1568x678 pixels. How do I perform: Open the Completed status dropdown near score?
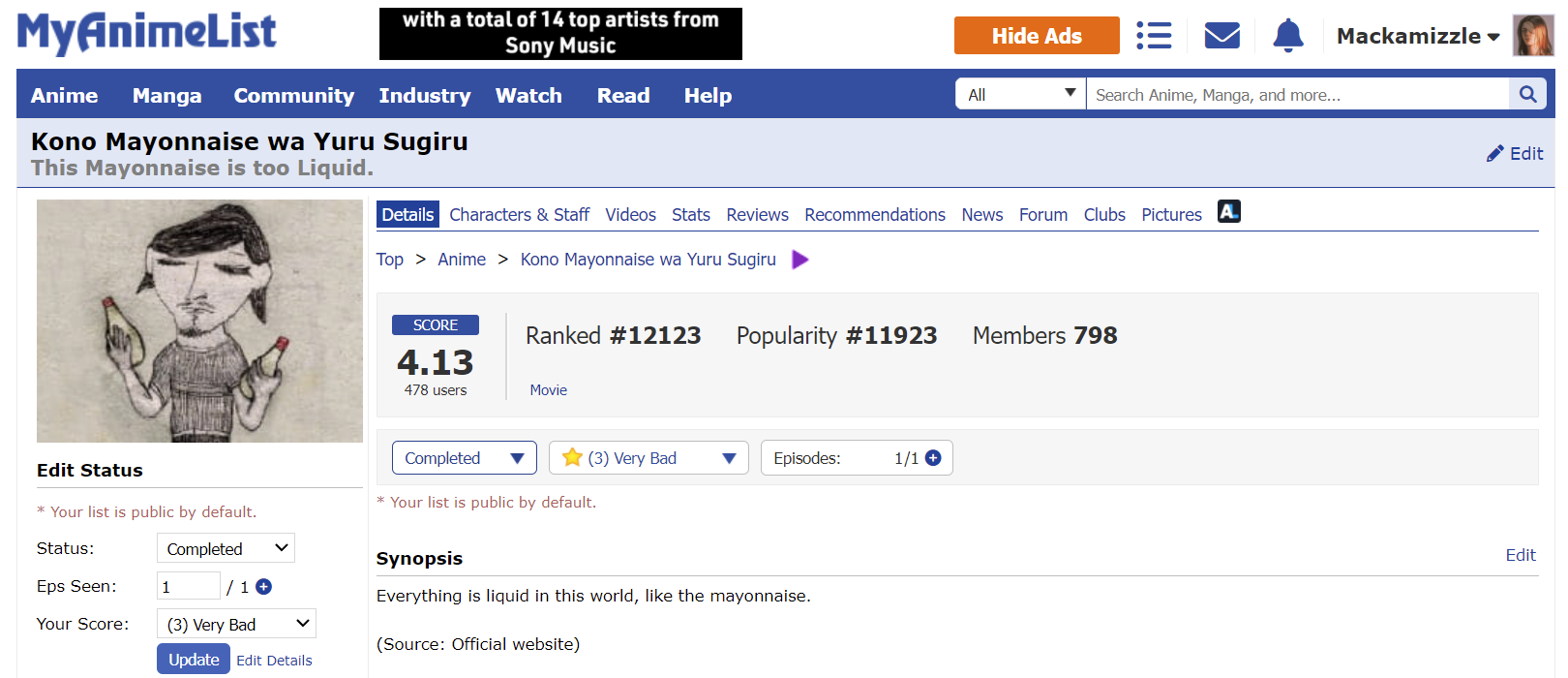click(x=465, y=458)
